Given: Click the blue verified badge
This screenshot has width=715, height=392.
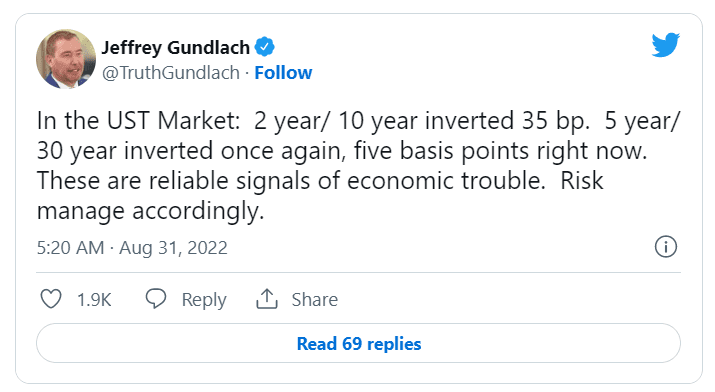Looking at the screenshot, I should (264, 47).
